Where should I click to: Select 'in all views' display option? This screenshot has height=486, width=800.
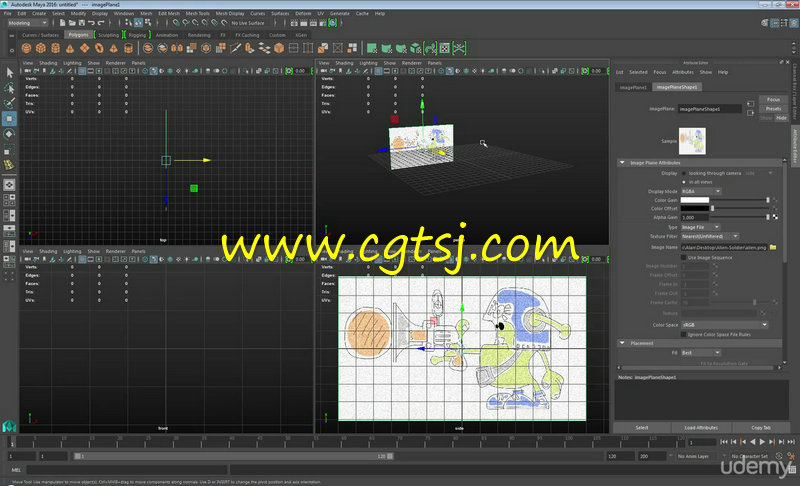(684, 182)
